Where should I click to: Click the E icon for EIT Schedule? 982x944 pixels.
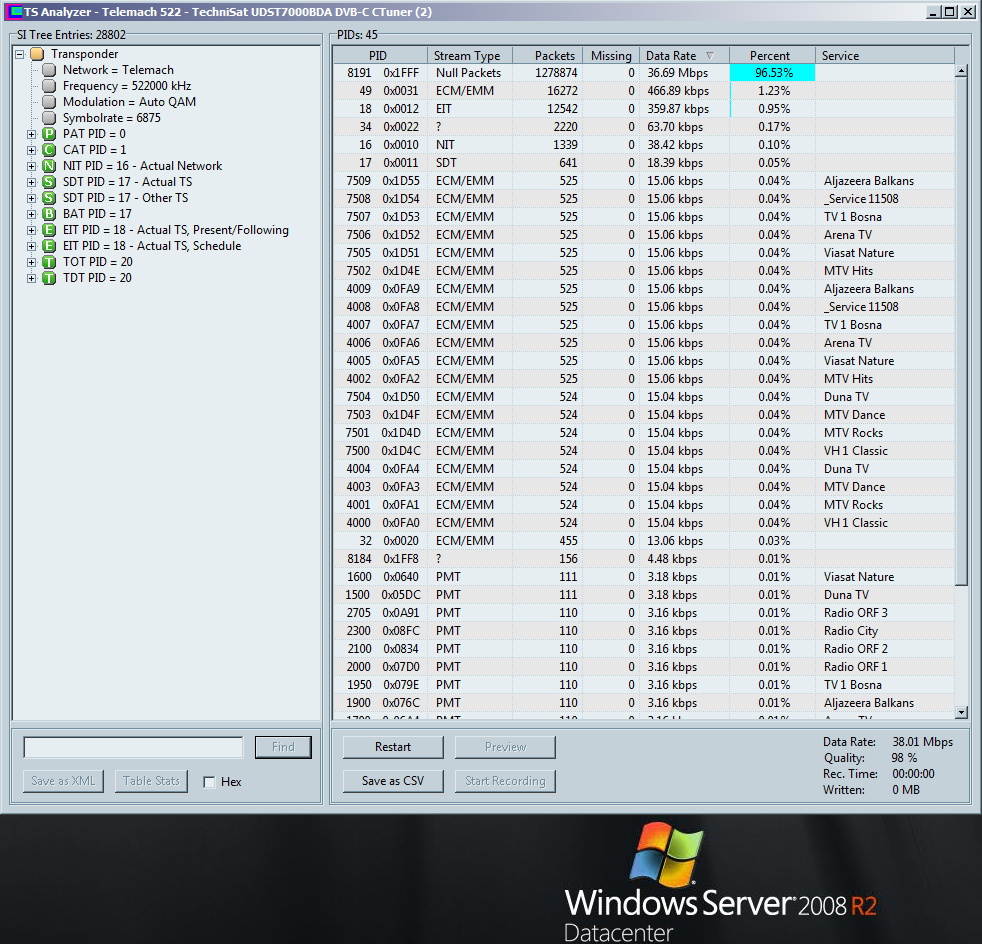49,246
